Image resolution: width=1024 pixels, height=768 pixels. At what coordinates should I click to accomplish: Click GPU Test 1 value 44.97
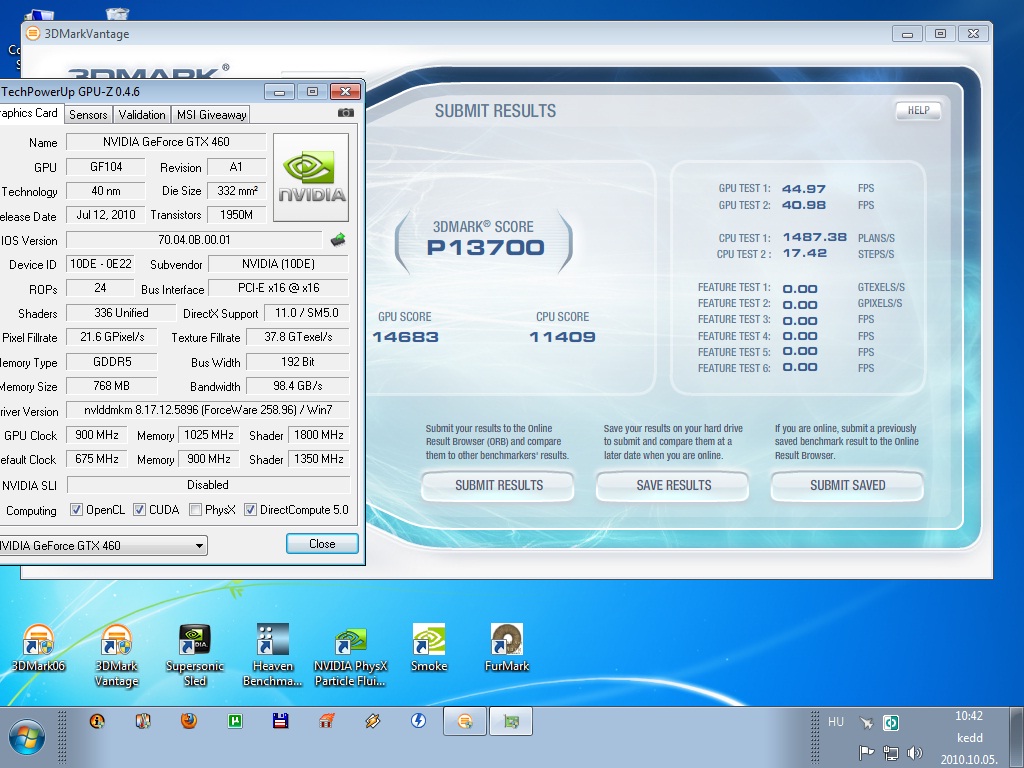(804, 189)
